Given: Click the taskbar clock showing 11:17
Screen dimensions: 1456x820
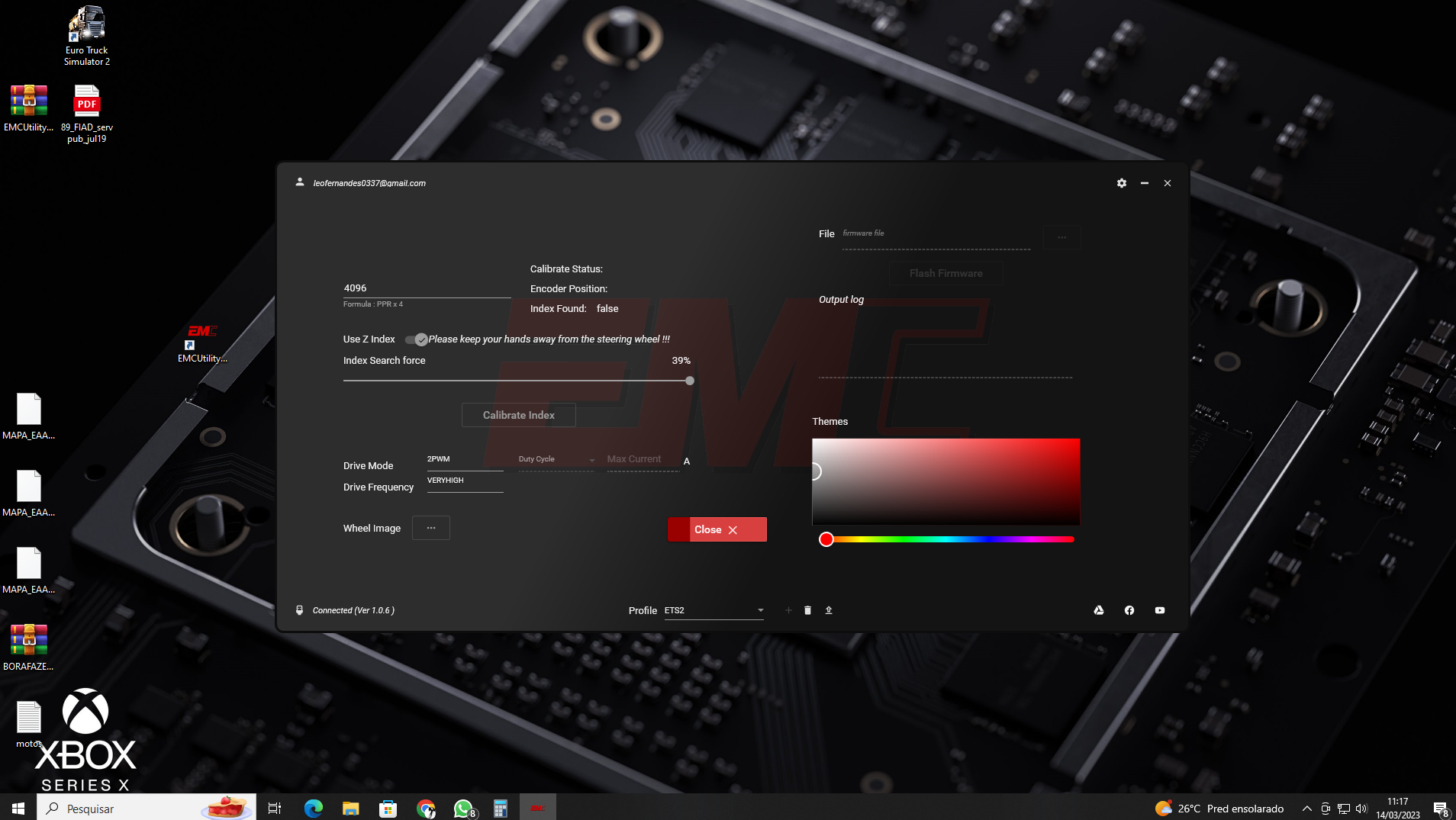Looking at the screenshot, I should pyautogui.click(x=1397, y=809).
